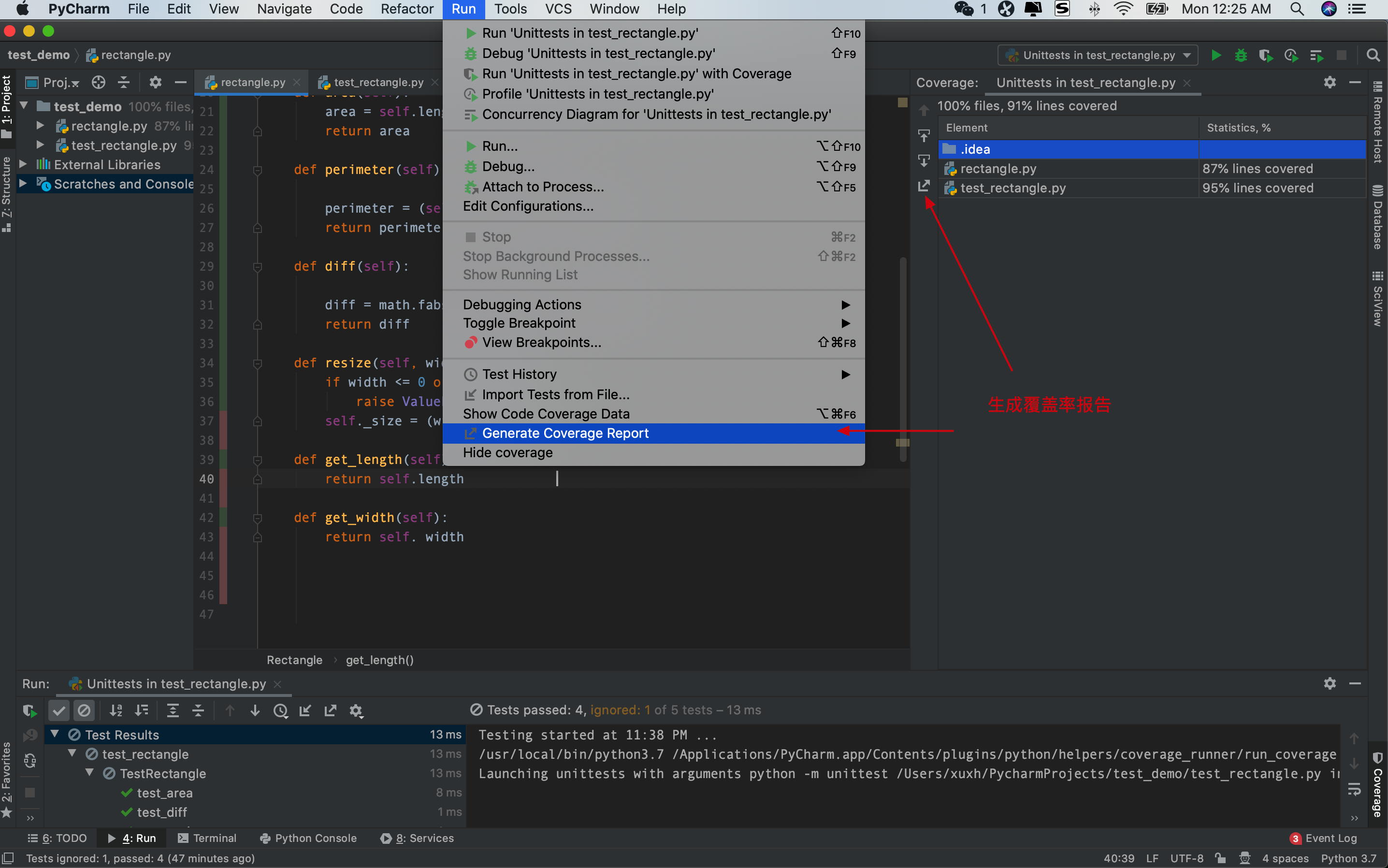
Task: Collapse all test results
Action: pos(198,711)
